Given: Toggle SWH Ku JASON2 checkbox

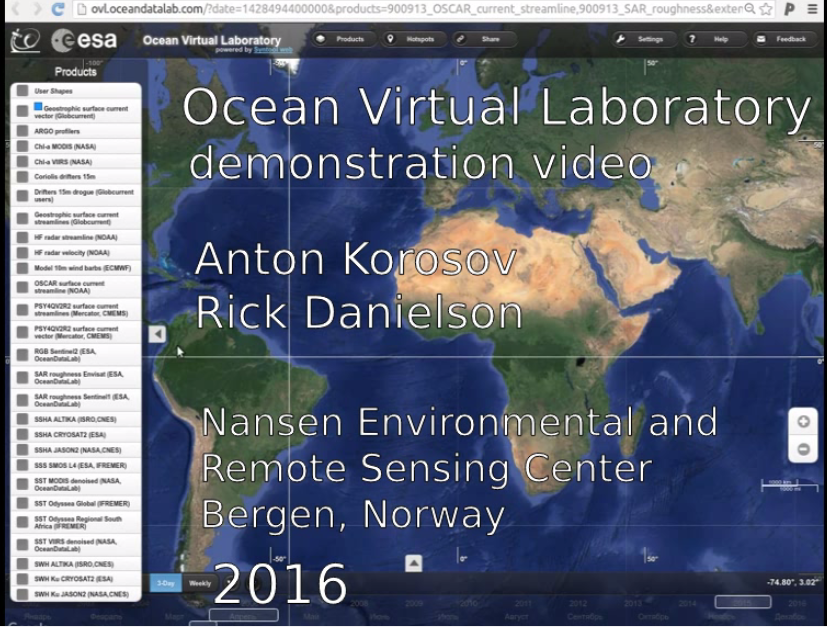Looking at the screenshot, I should (x=22, y=594).
